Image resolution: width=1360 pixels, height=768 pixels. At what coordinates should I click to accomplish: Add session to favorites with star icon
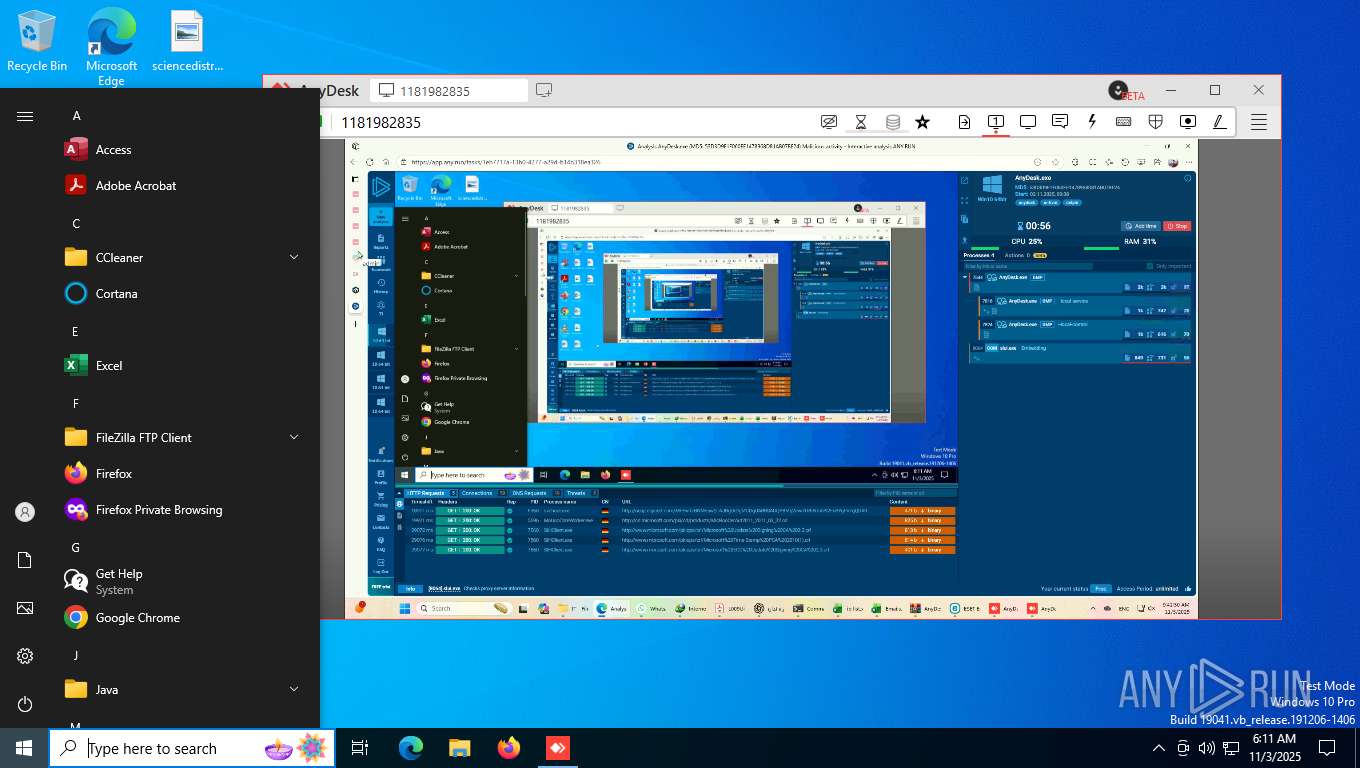coord(922,122)
